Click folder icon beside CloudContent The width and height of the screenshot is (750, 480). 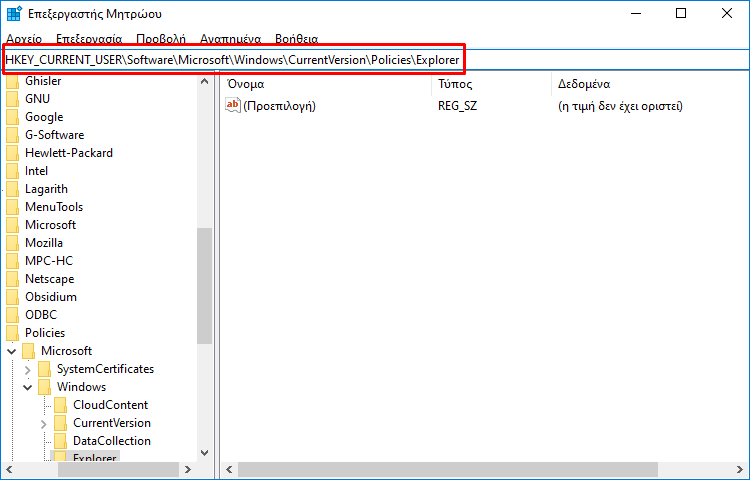61,405
